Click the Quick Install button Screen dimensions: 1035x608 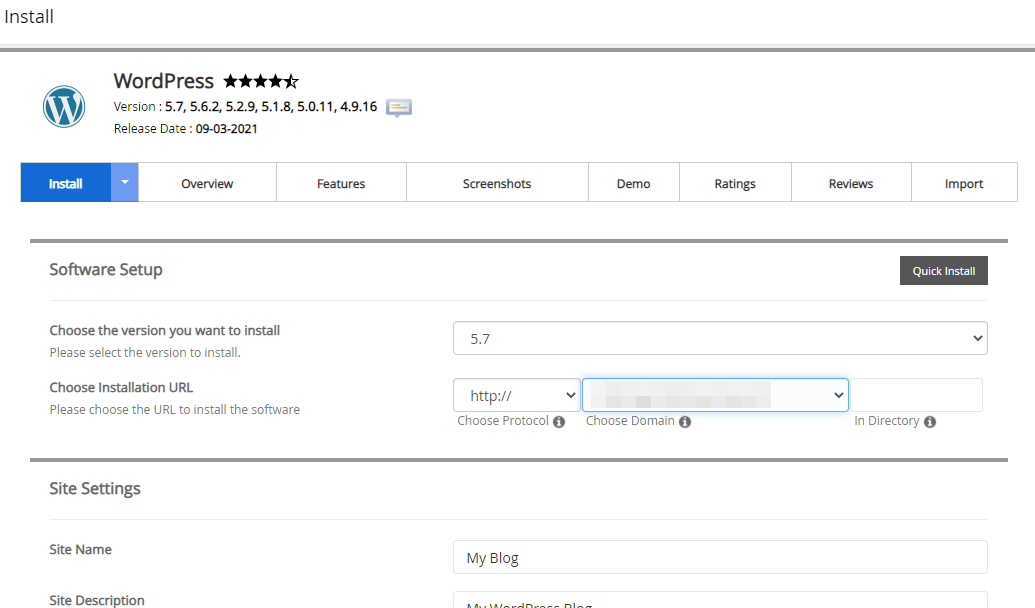(x=944, y=271)
